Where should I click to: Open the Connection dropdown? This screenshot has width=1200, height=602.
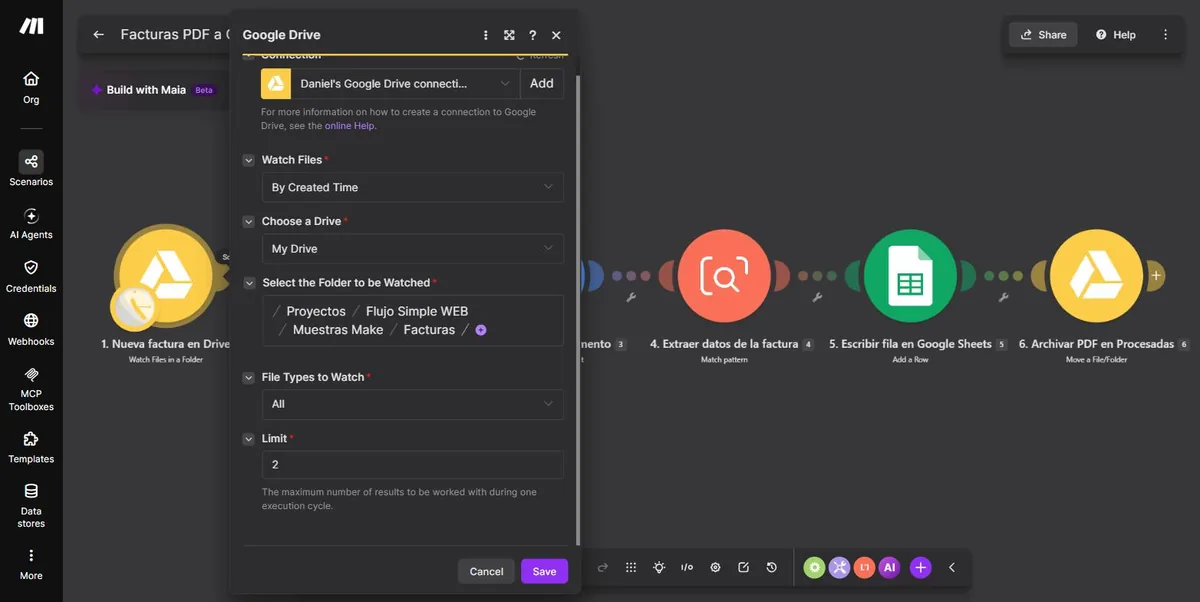[x=390, y=84]
